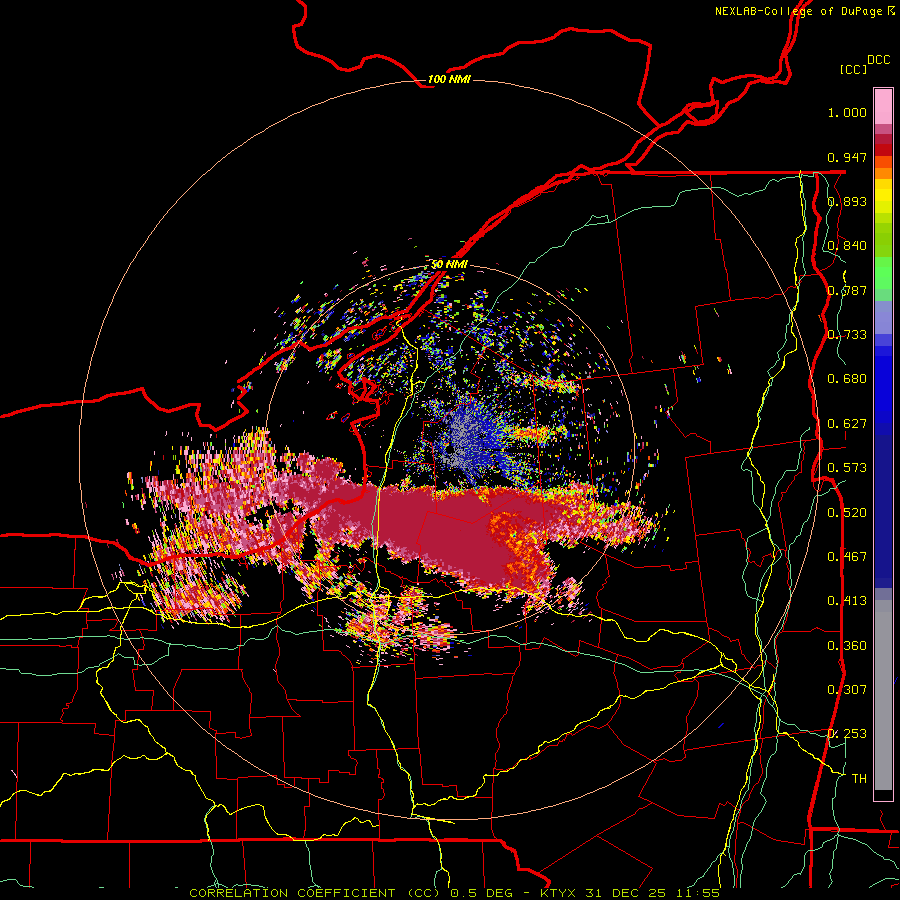Click the Correlation Coefficient KTYX caption text
The height and width of the screenshot is (900, 900).
455,893
